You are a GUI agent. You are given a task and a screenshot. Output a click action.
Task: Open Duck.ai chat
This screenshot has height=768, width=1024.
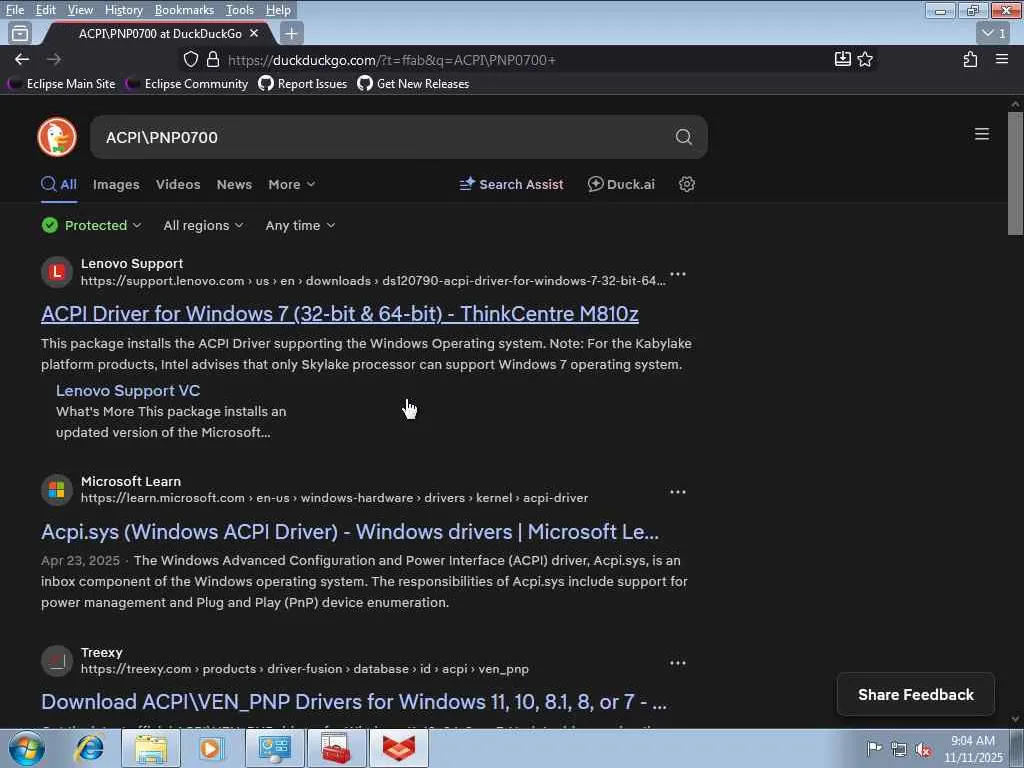621,184
